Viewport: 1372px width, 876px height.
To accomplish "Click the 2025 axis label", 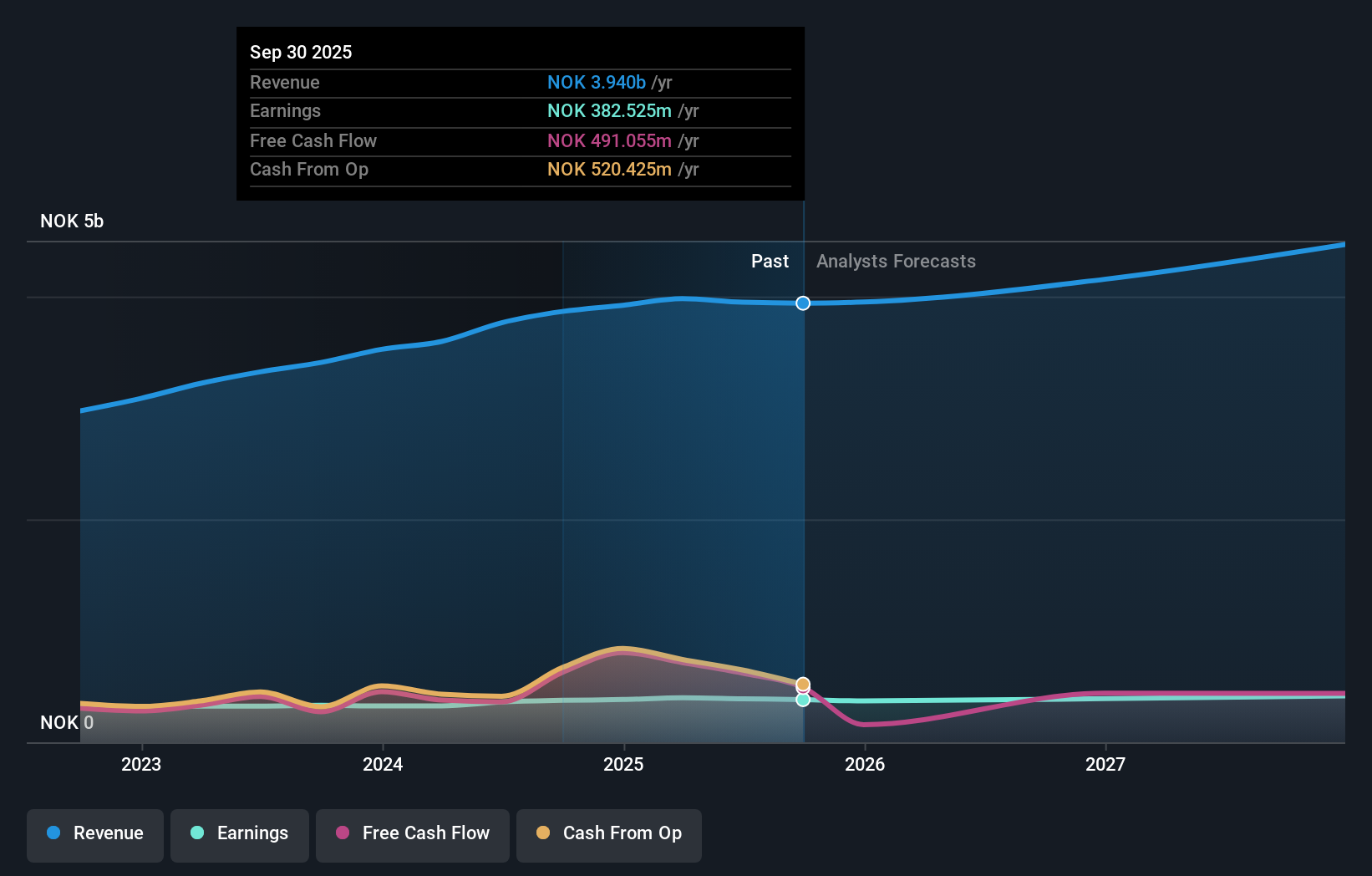I will 624,764.
